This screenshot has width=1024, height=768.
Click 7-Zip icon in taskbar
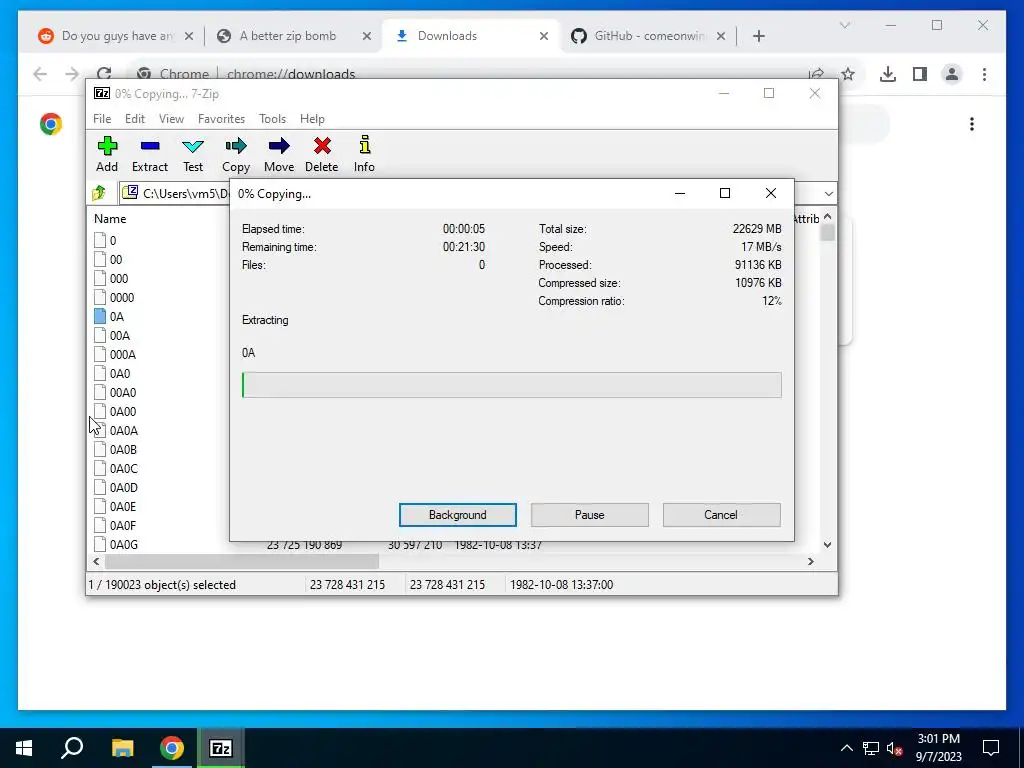(221, 748)
